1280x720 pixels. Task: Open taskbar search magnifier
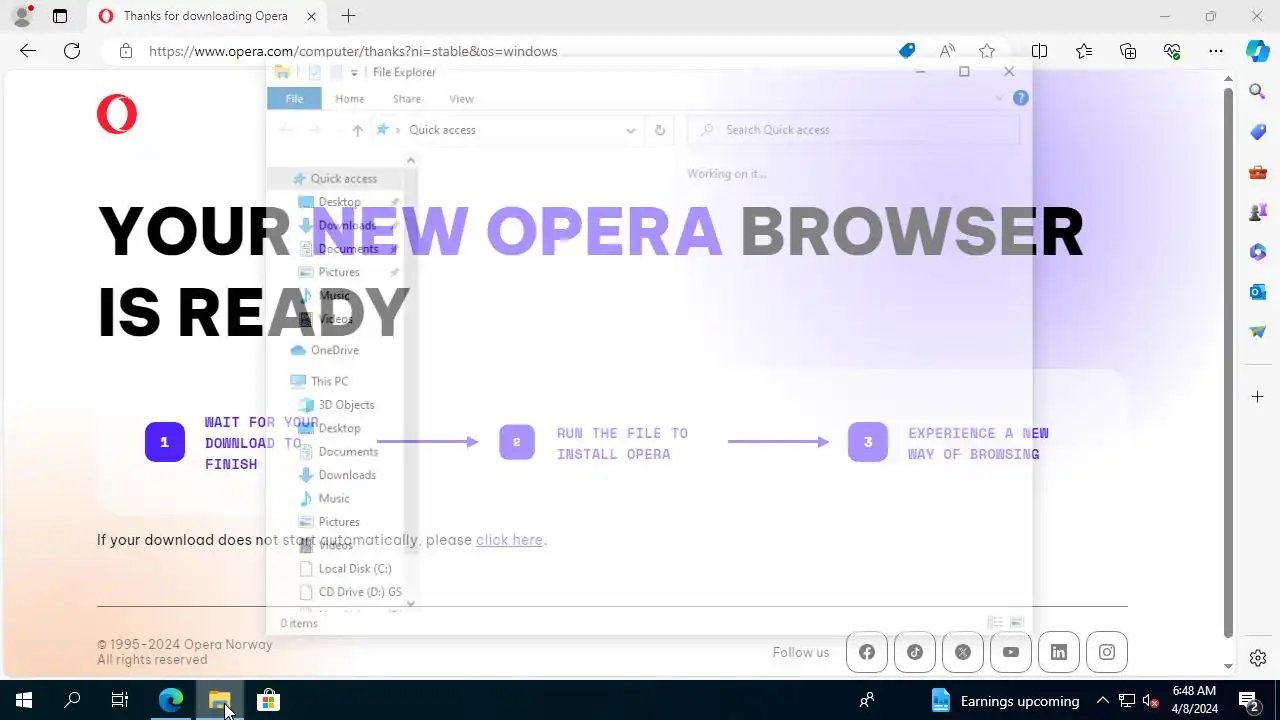(x=72, y=700)
